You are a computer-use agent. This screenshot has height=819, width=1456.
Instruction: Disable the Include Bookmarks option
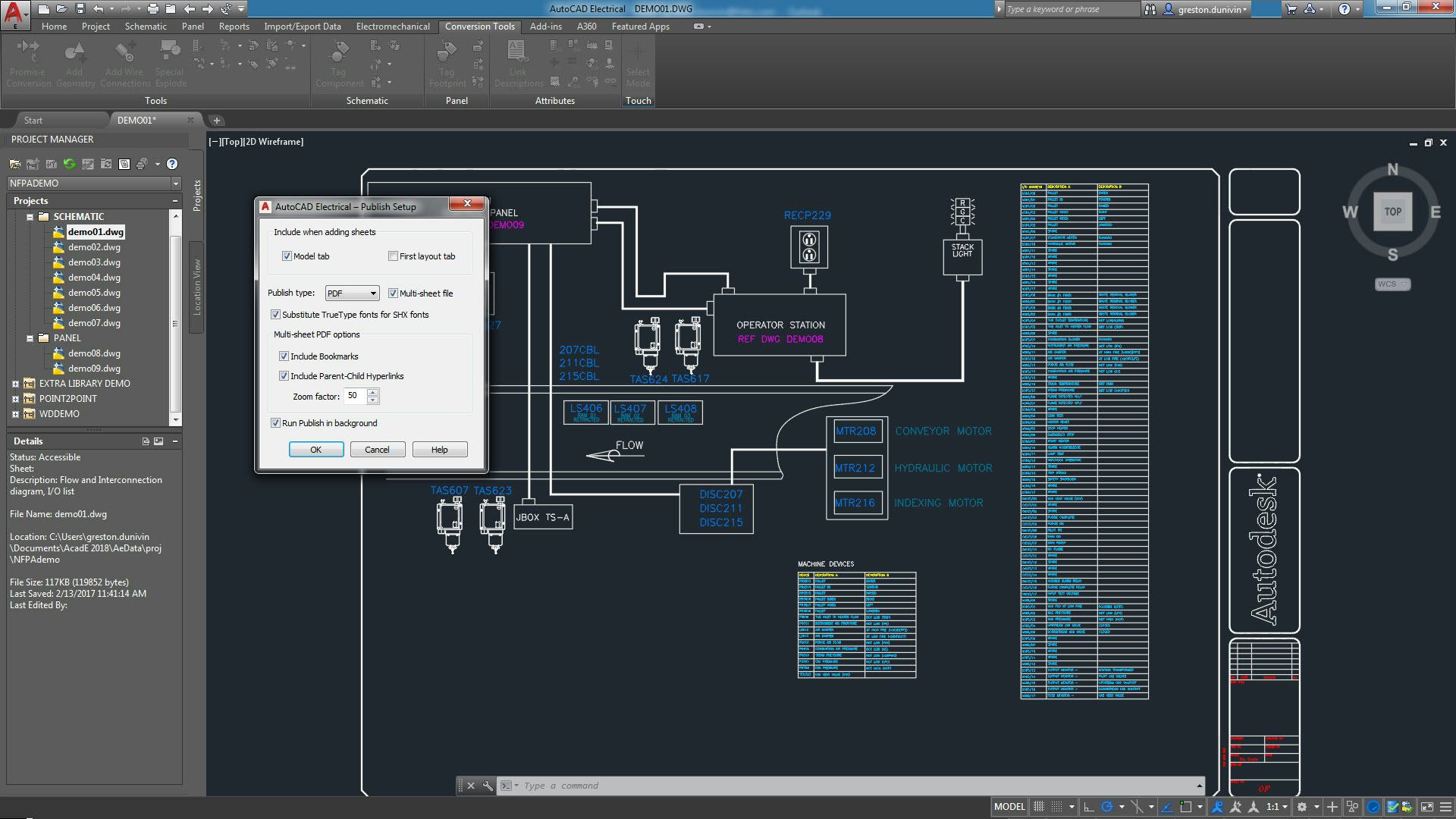pos(284,356)
